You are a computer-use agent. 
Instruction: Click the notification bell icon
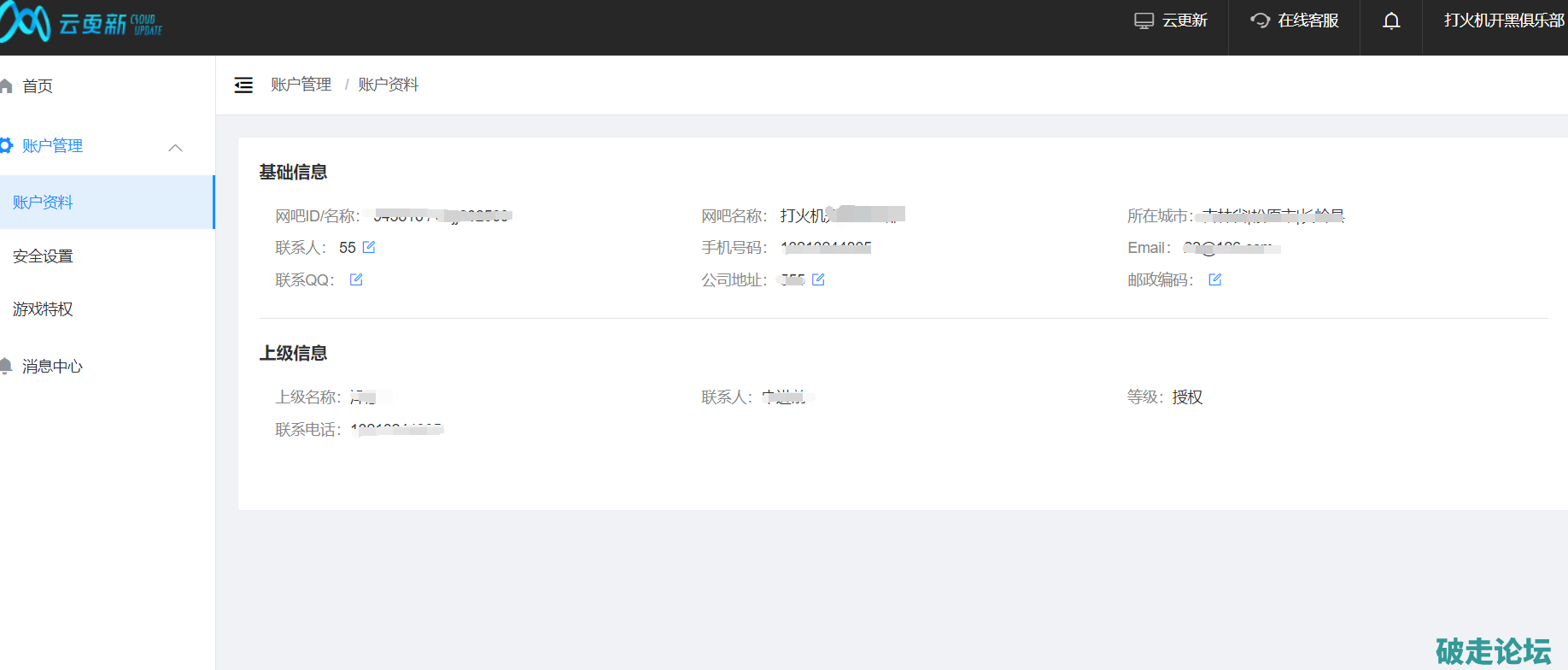pyautogui.click(x=1391, y=21)
